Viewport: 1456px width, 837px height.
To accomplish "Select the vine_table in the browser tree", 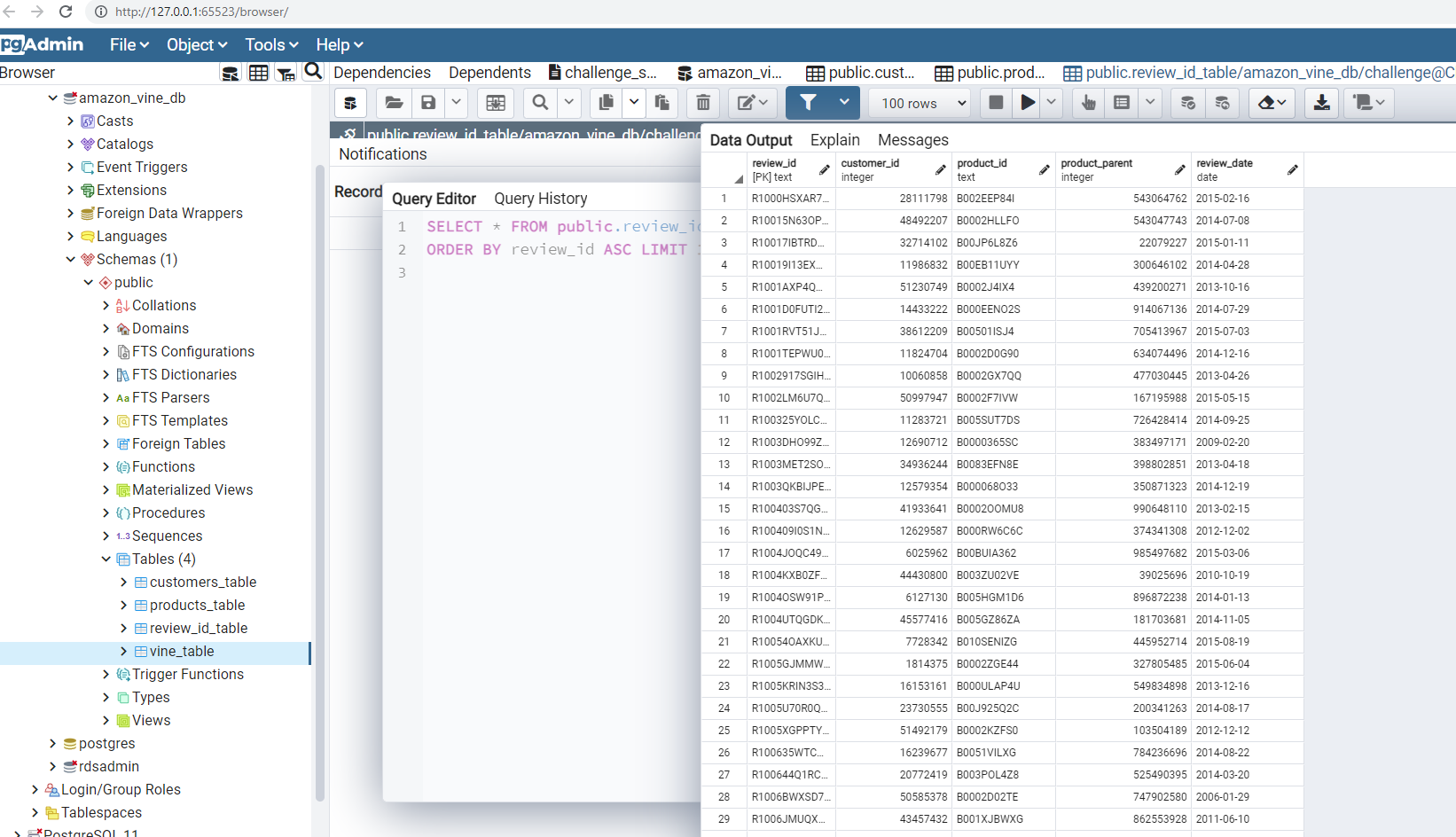I will point(181,651).
